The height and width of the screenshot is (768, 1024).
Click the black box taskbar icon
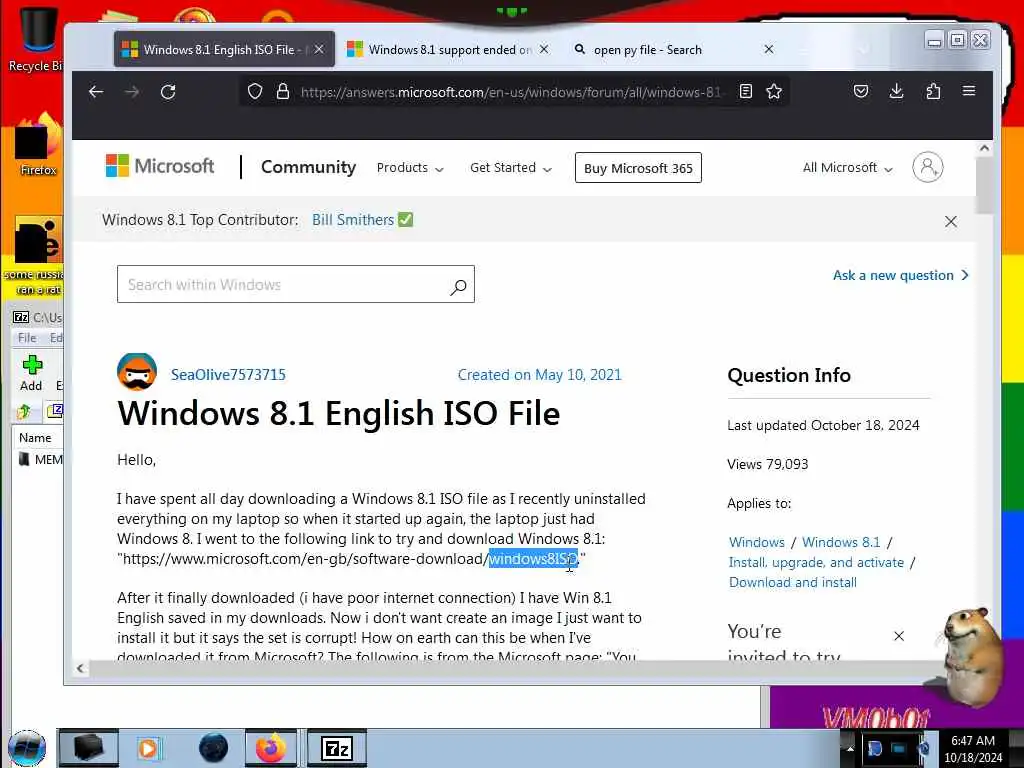pyautogui.click(x=88, y=748)
